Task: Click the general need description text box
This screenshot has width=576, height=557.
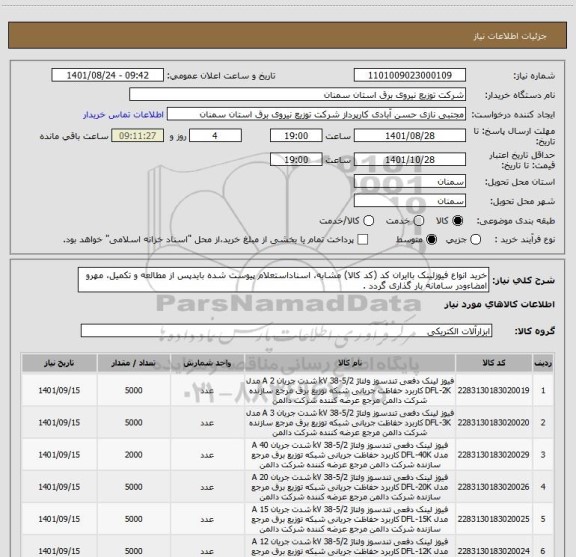Action: (283, 280)
